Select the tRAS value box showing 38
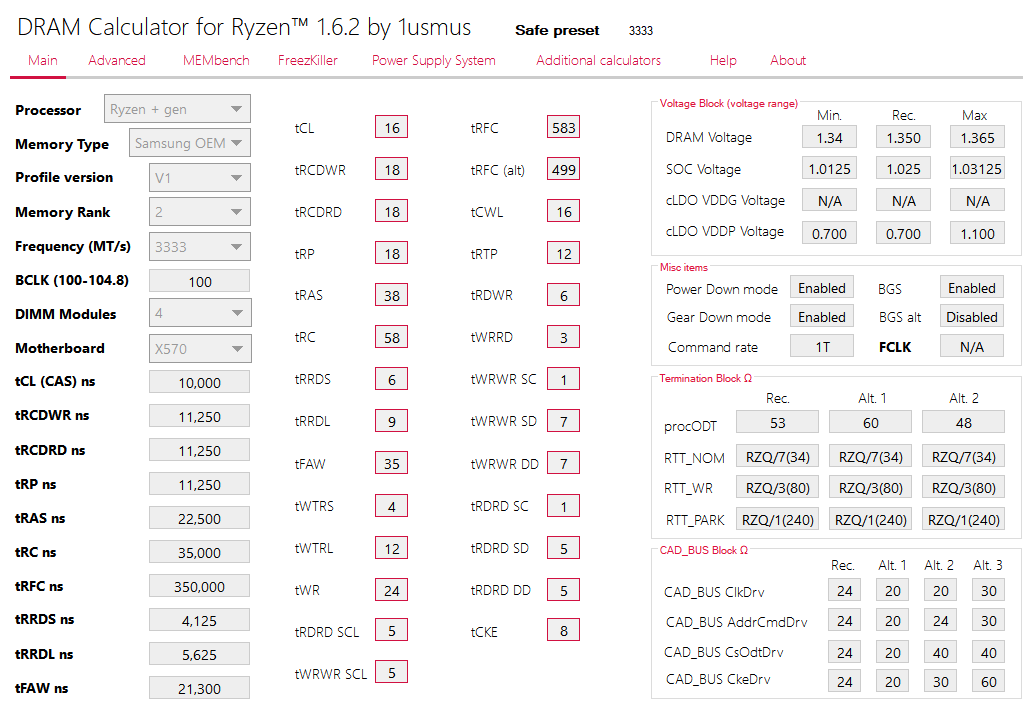1030x708 pixels. click(x=392, y=296)
